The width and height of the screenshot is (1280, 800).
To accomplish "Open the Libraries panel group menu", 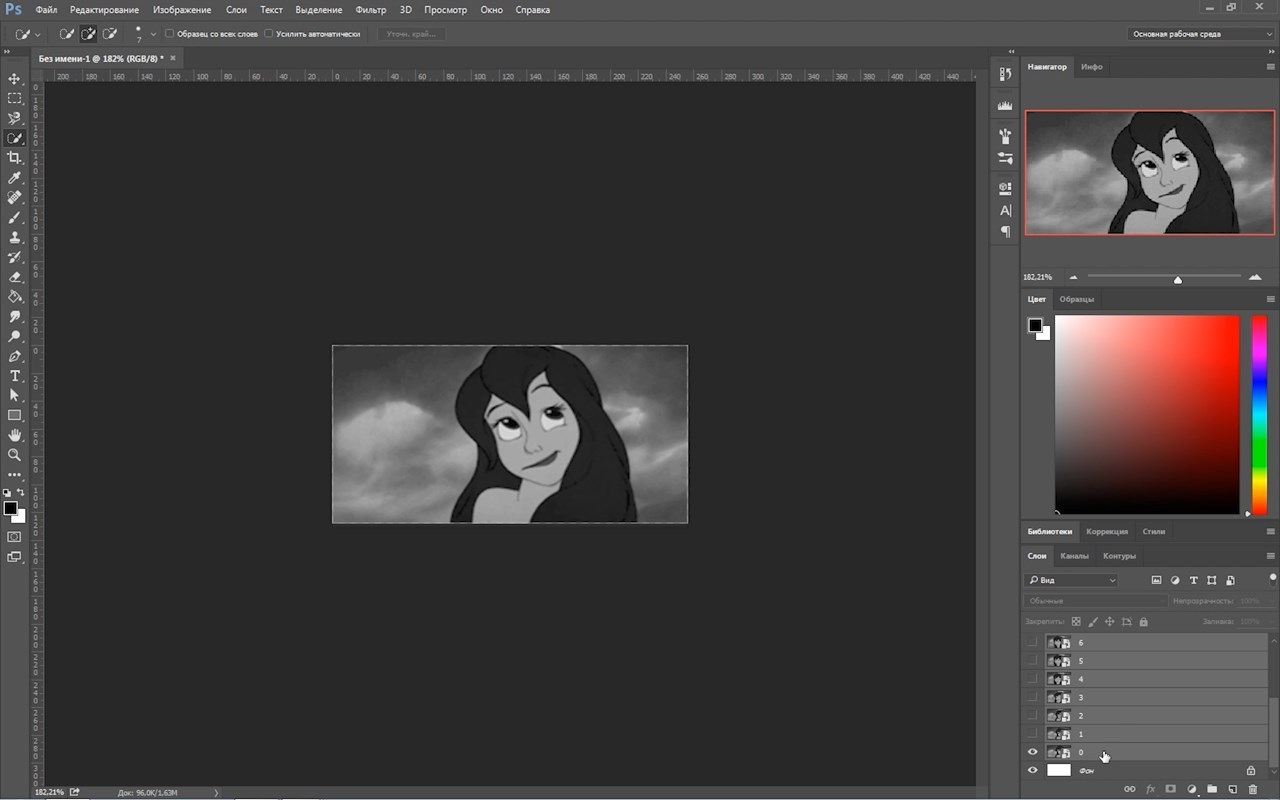I will [x=1271, y=531].
